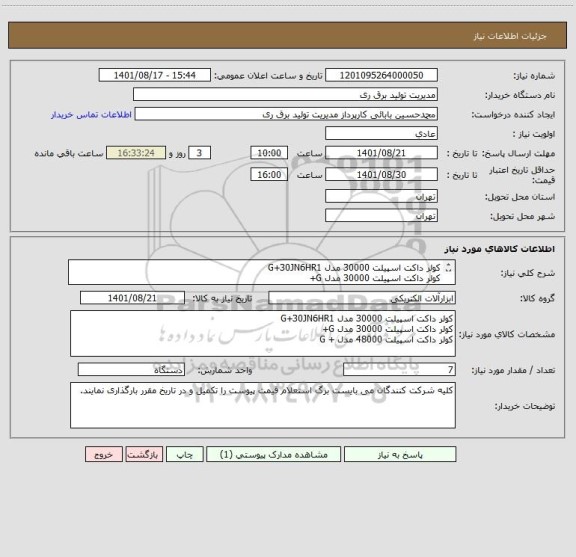The width and height of the screenshot is (576, 557).
Task: Click the تعداد / مقدار مورد نیاز label
Action: tap(513, 370)
